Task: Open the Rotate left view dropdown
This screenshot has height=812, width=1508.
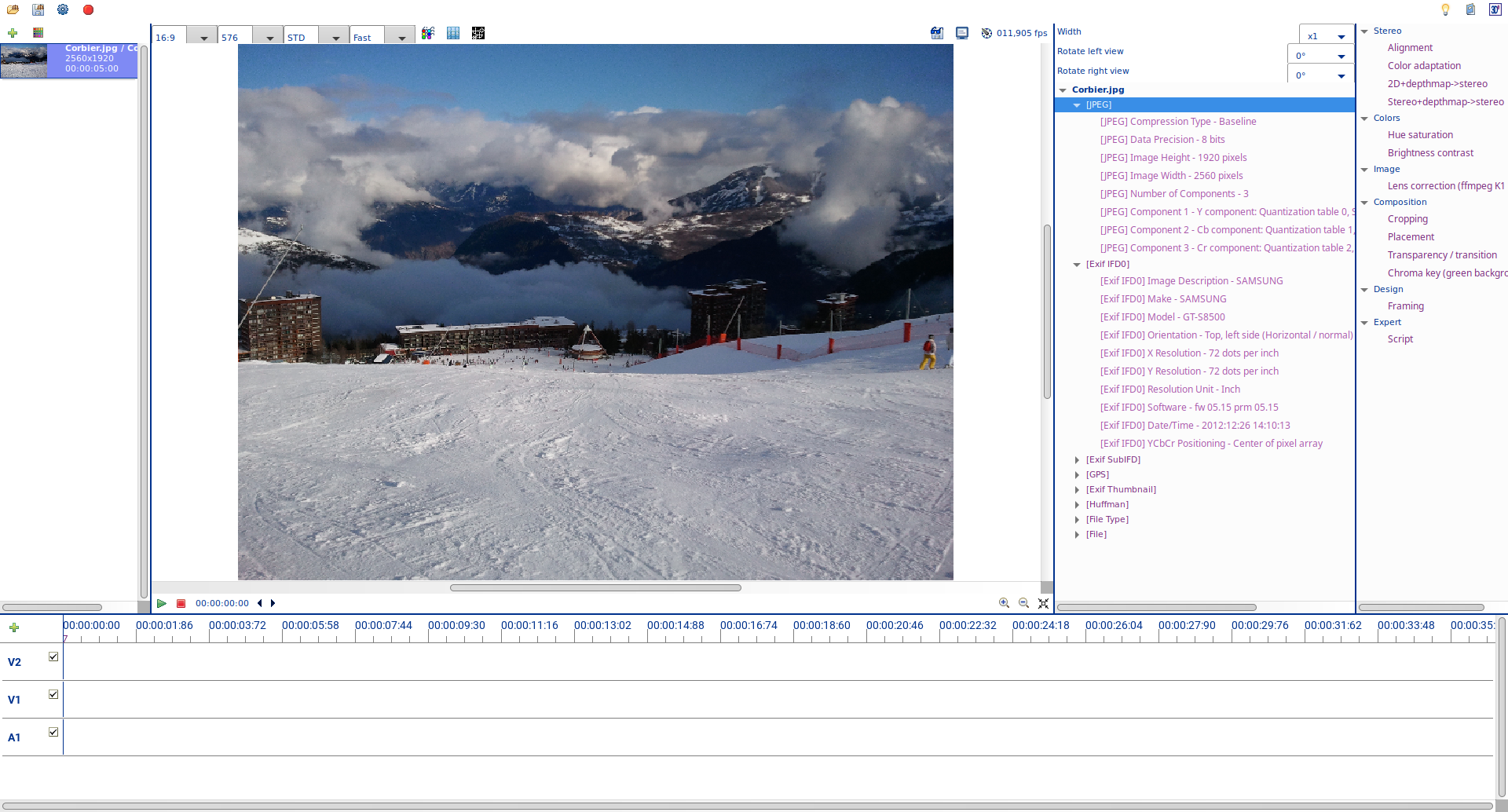Action: pyautogui.click(x=1341, y=56)
